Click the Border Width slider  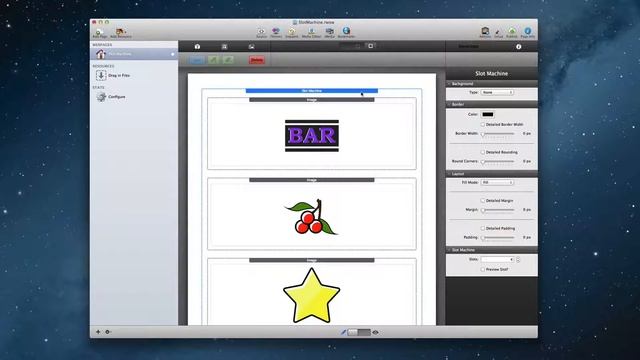point(498,134)
